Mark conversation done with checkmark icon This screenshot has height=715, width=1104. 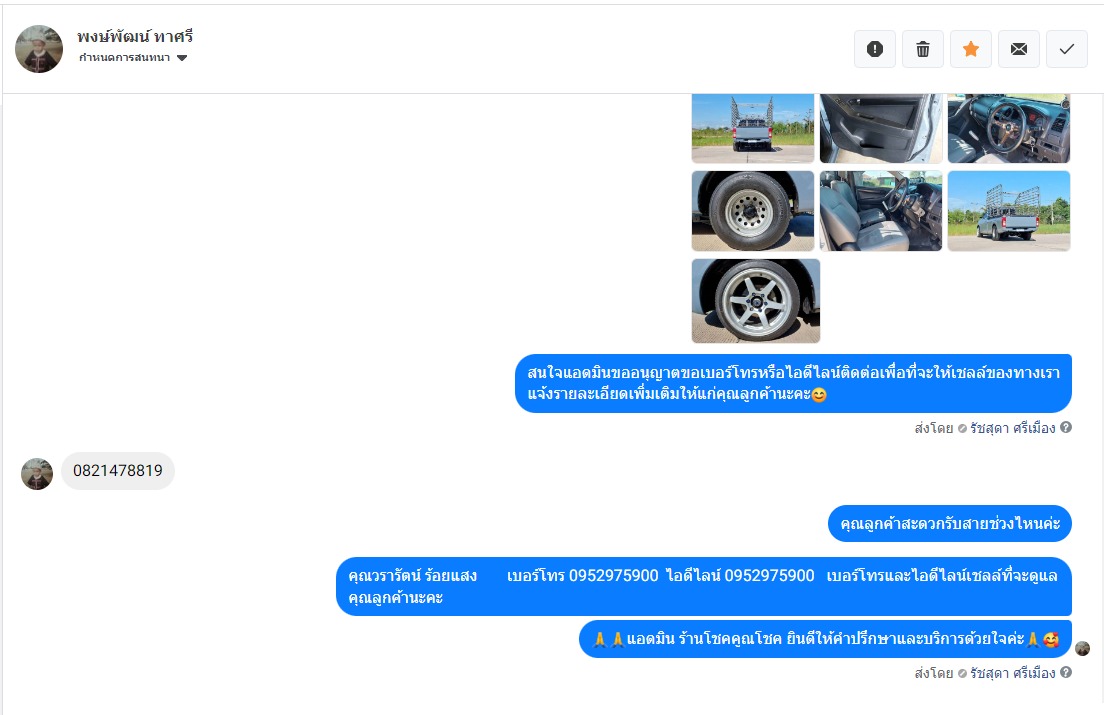pos(1067,49)
